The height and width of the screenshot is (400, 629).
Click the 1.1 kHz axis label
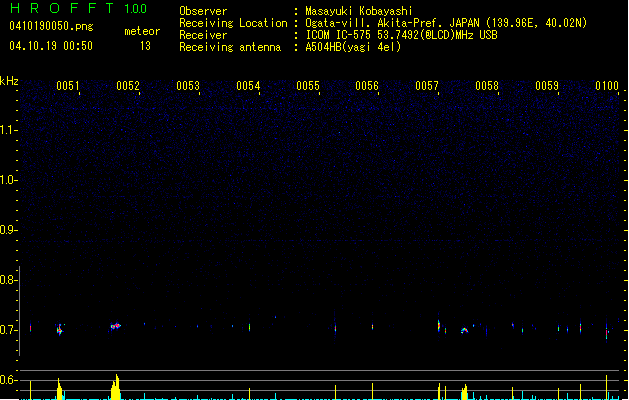tap(7, 130)
